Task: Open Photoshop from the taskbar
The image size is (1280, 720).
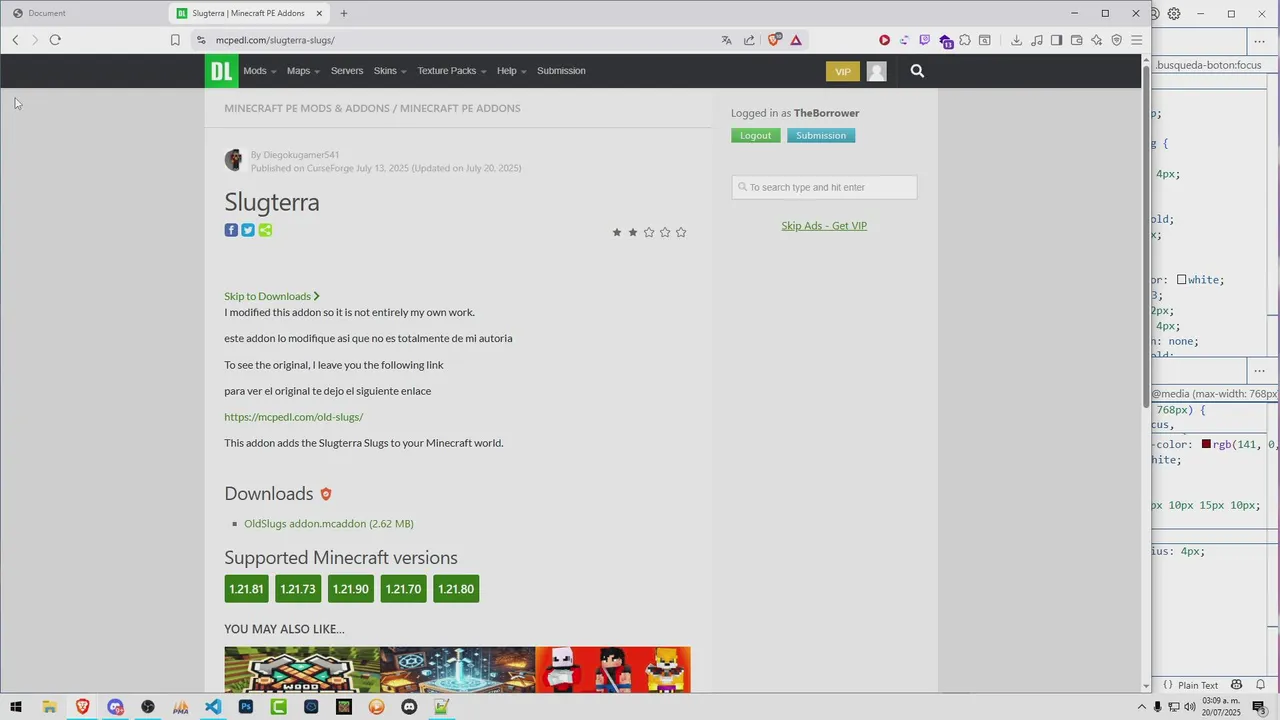Action: 246,707
